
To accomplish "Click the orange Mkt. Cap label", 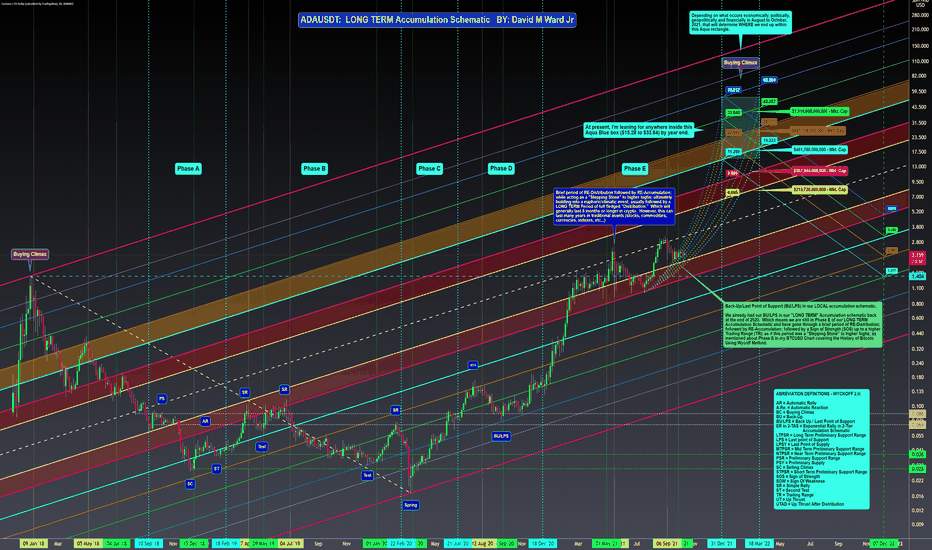I will tap(817, 130).
